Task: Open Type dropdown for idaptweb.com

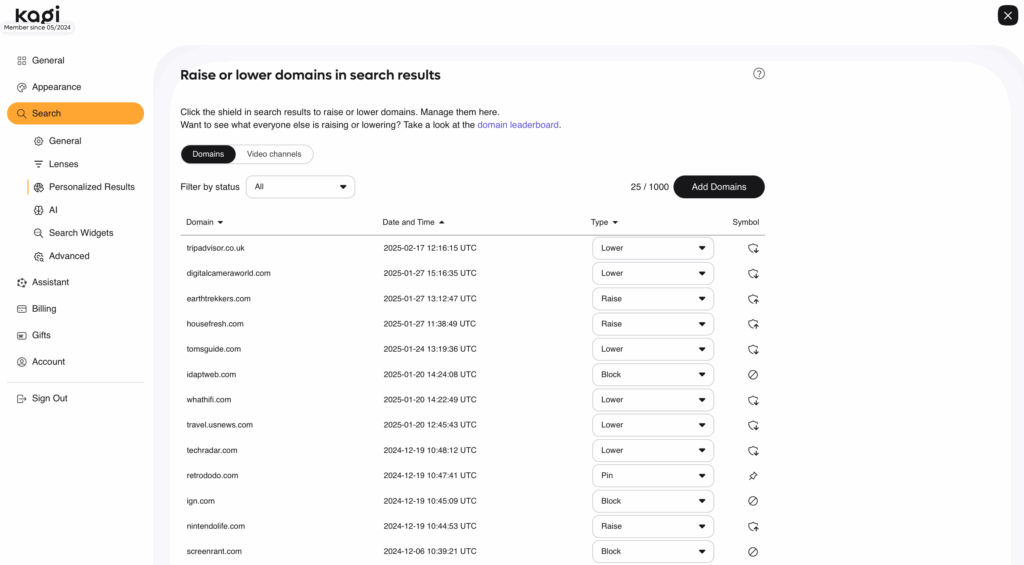Action: click(652, 375)
